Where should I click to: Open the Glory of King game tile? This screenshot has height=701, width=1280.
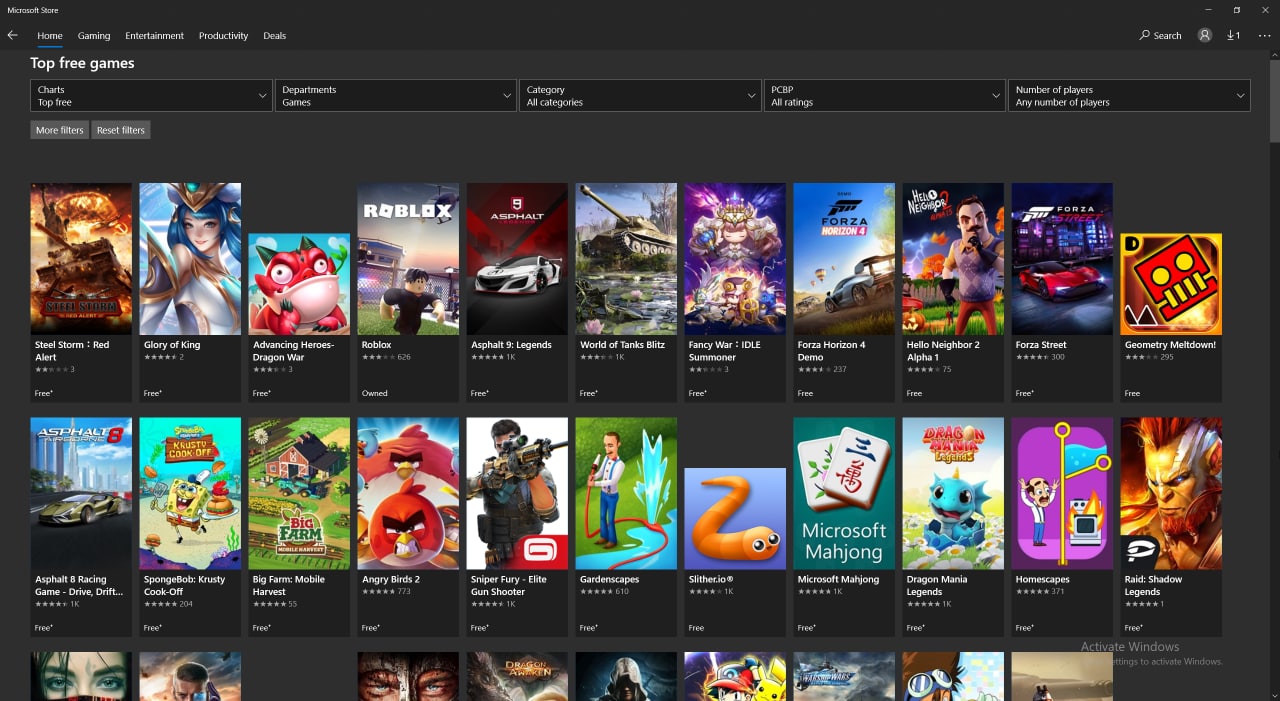(x=190, y=292)
